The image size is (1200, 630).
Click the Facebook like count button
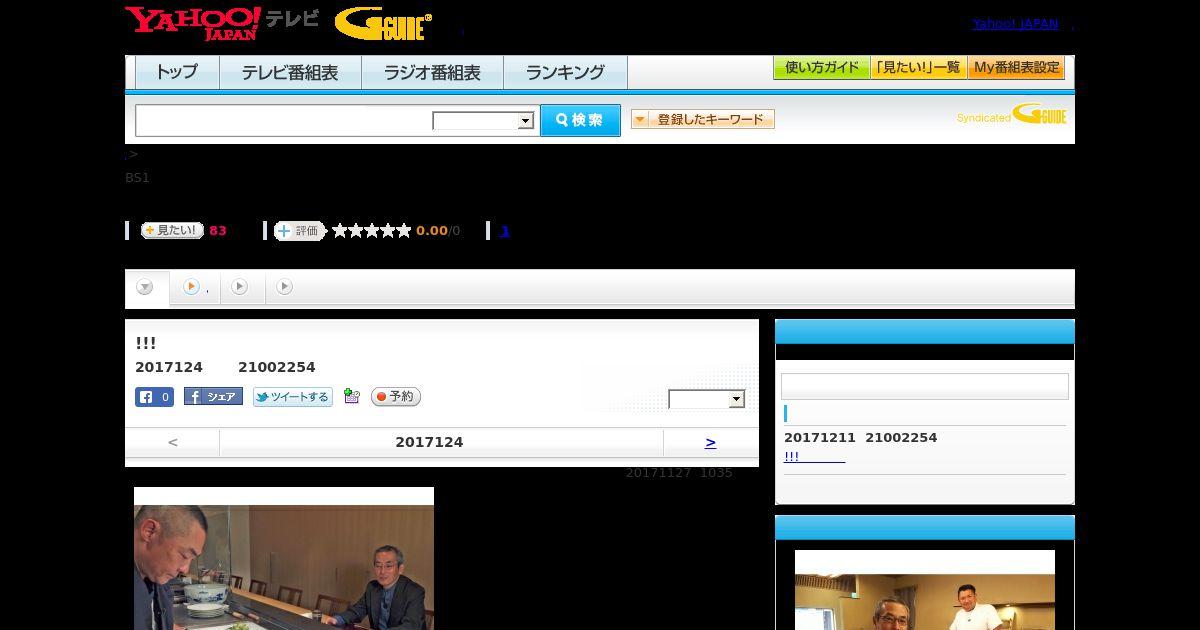pos(154,397)
